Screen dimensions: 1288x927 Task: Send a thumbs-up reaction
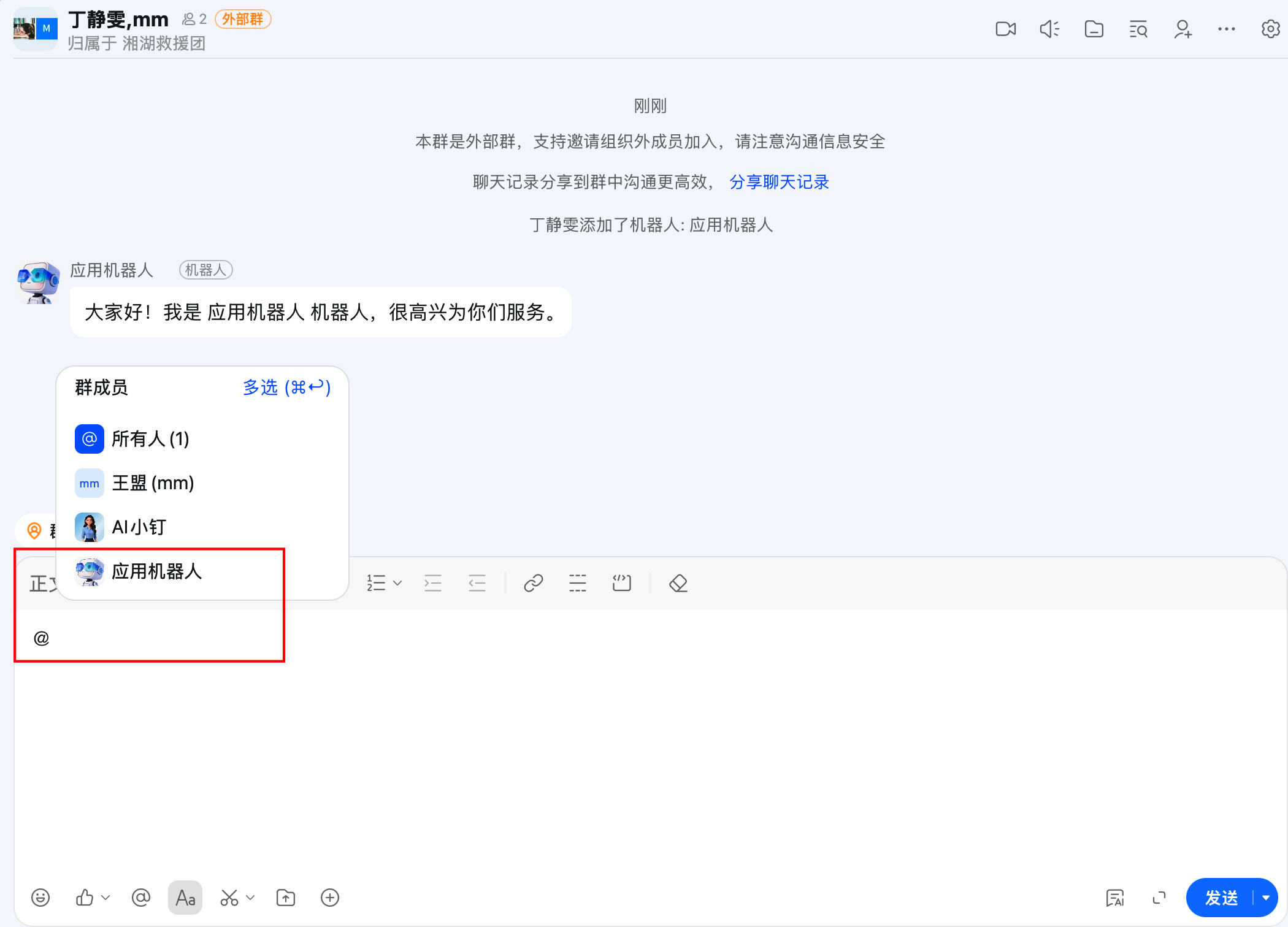85,898
